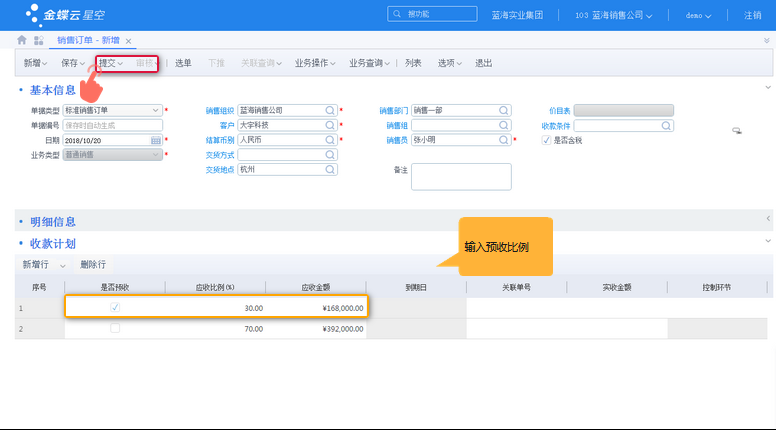
Task: Expand the 明细信息 section chevron
Action: pos(768,218)
